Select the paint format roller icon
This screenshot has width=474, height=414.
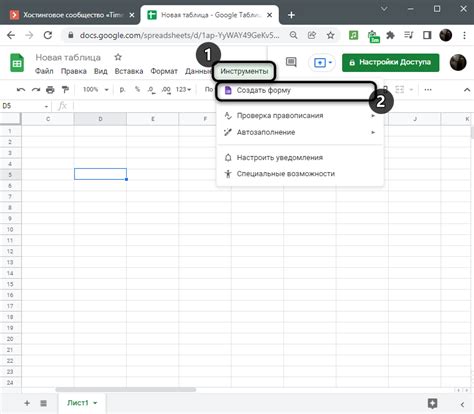point(65,90)
